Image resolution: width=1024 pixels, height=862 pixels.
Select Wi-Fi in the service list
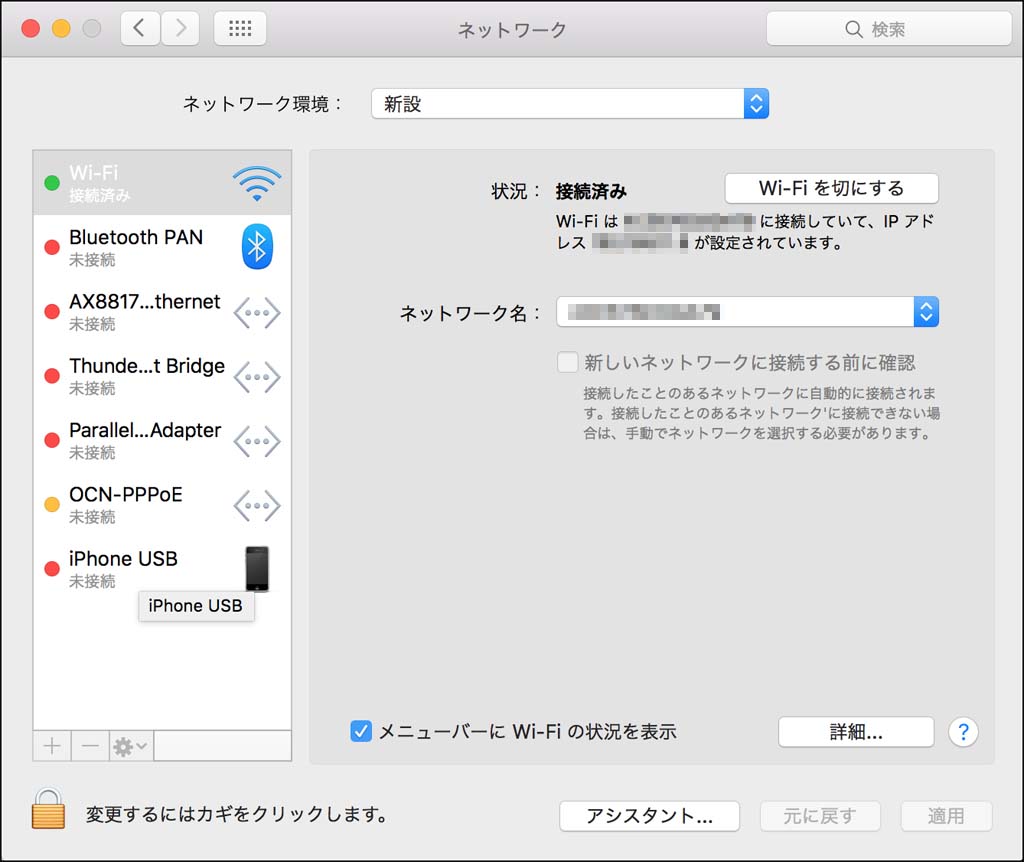point(162,183)
